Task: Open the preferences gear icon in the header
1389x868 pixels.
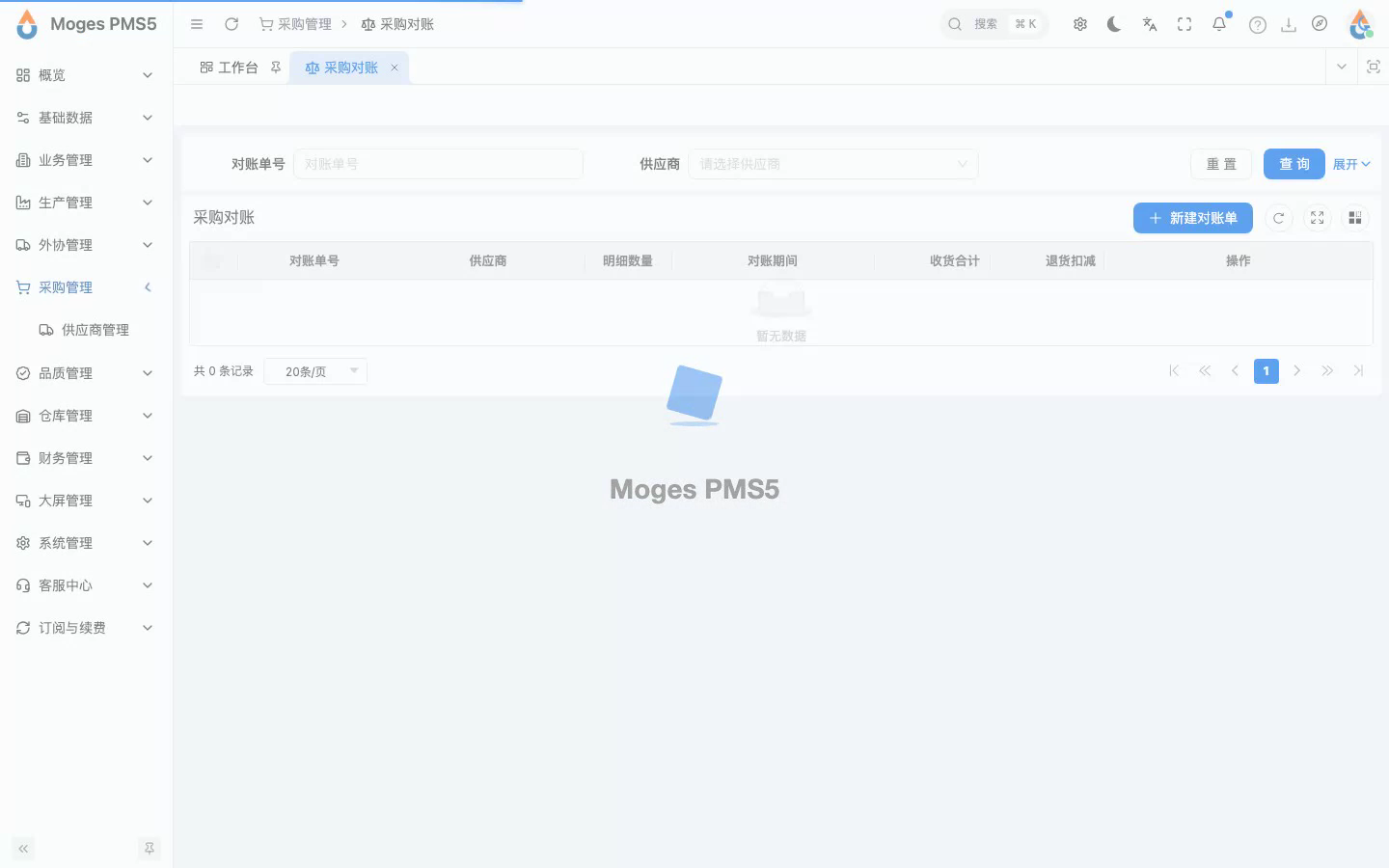Action: 1080,24
